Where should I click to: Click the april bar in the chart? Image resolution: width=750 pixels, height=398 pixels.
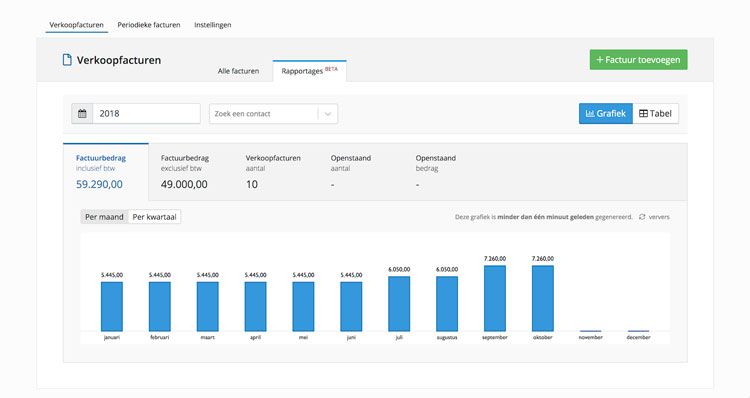pos(255,307)
